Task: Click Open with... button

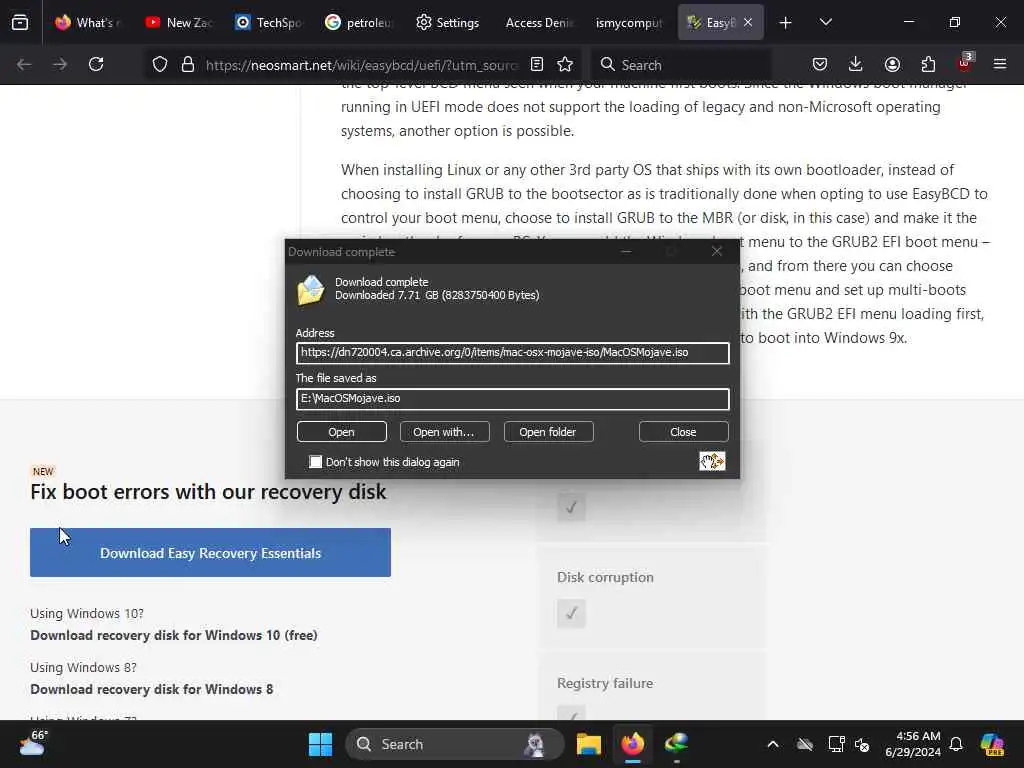Action: (x=444, y=432)
